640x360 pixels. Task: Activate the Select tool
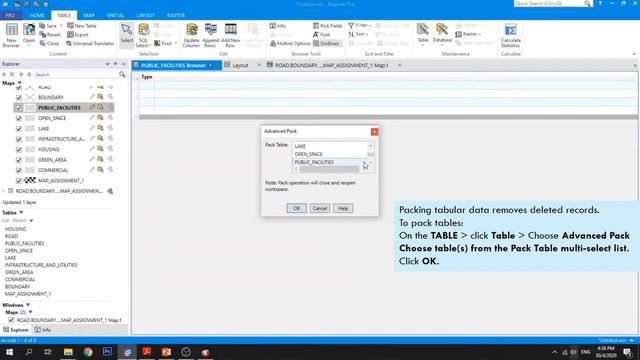(127, 35)
